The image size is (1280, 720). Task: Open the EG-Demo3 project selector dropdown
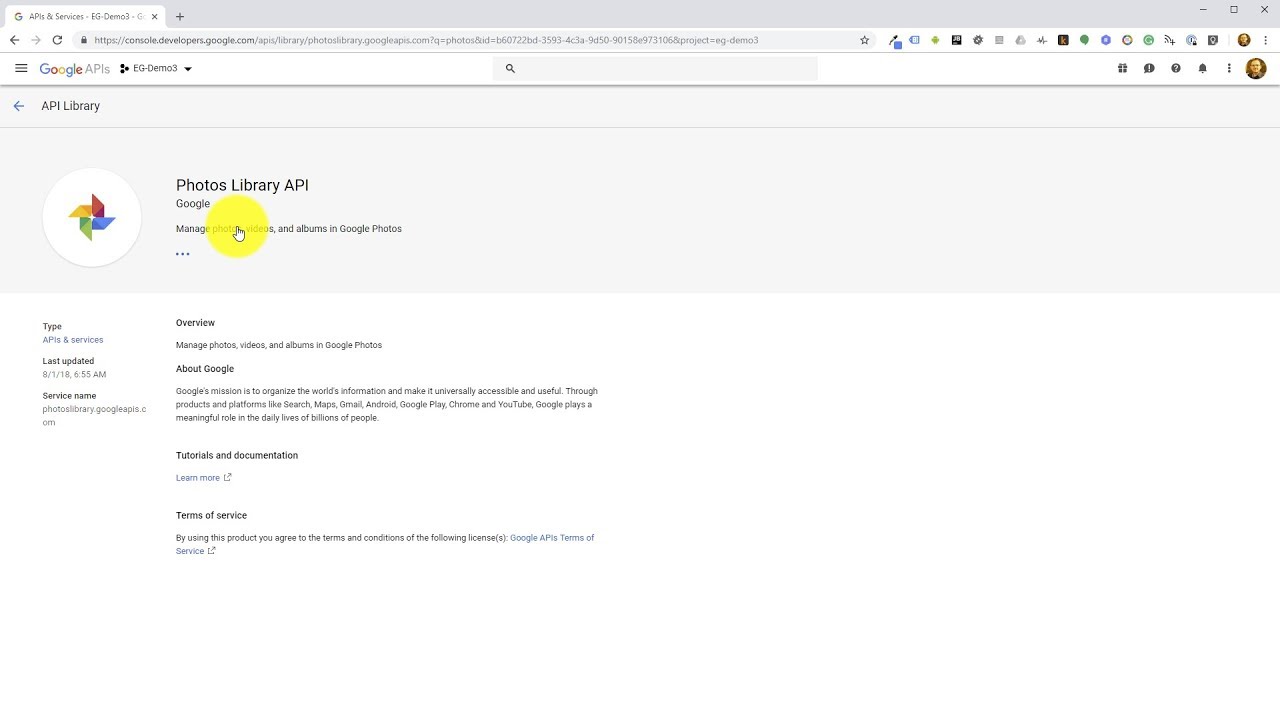pos(156,68)
